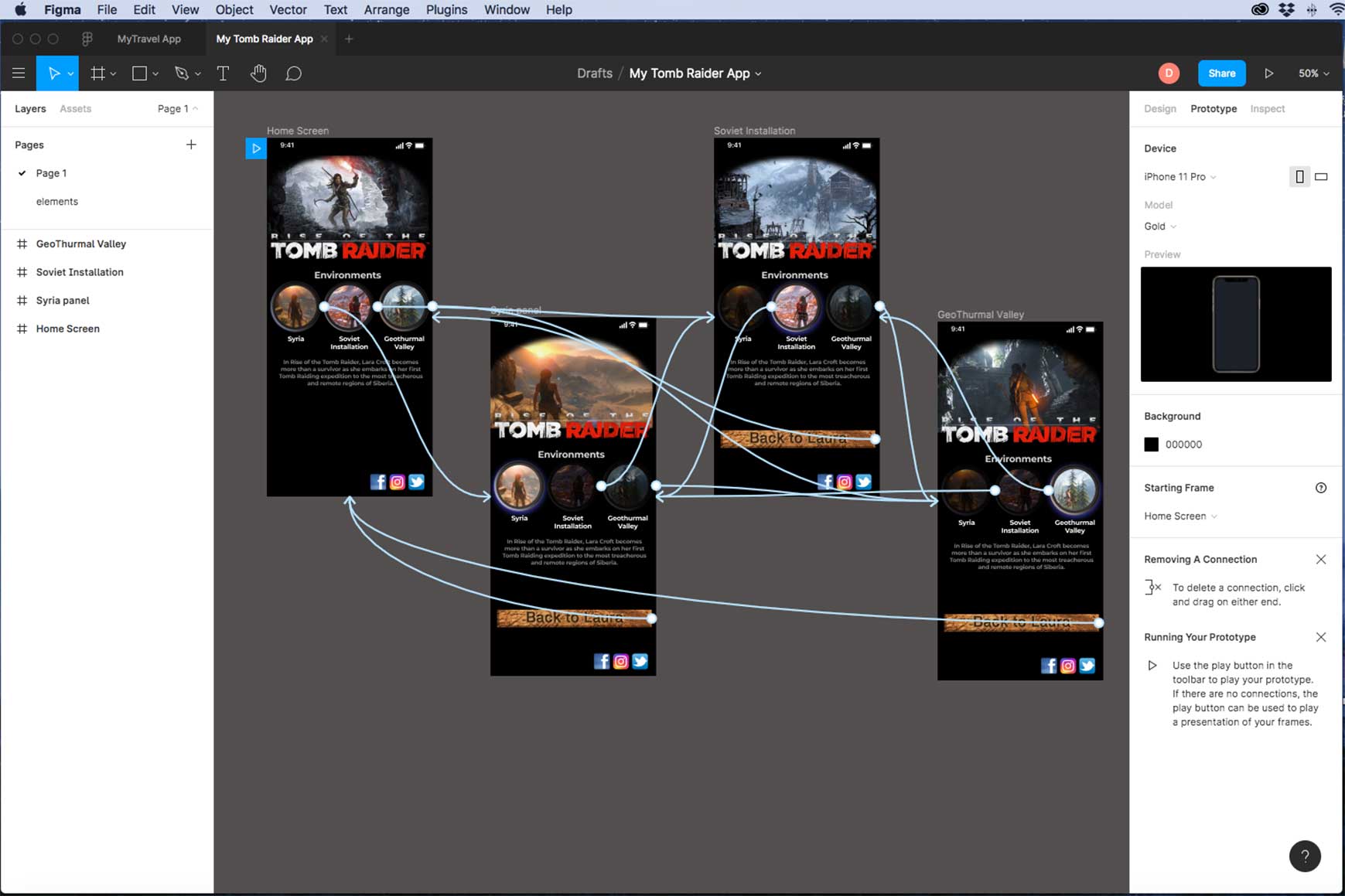Open shape tools dropdown arrow
1345x896 pixels.
click(x=155, y=74)
